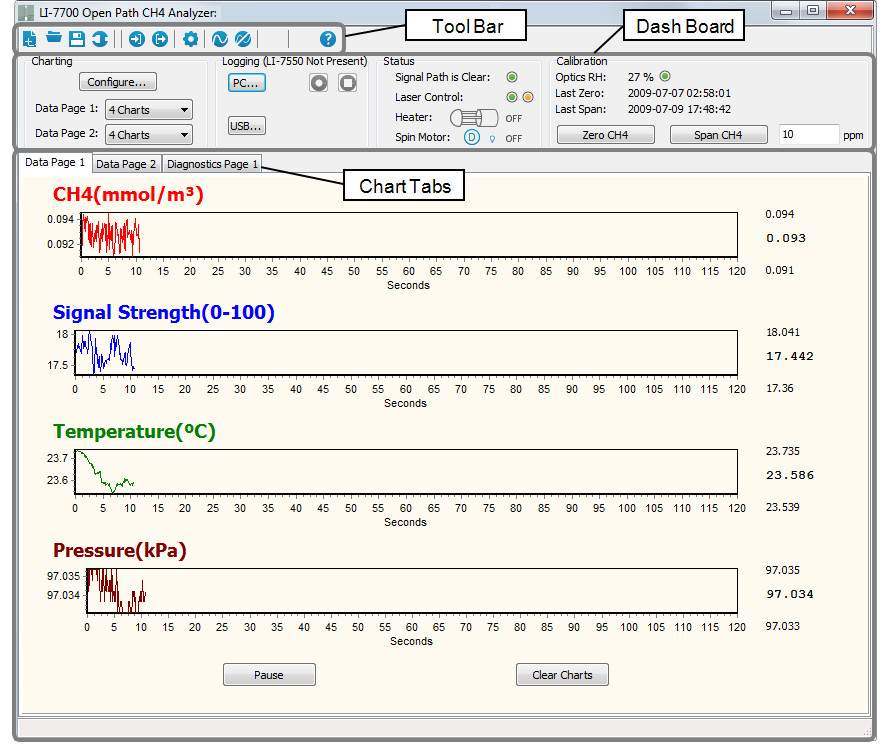Open help with the question mark icon
Screen dimensions: 888x754
click(328, 40)
